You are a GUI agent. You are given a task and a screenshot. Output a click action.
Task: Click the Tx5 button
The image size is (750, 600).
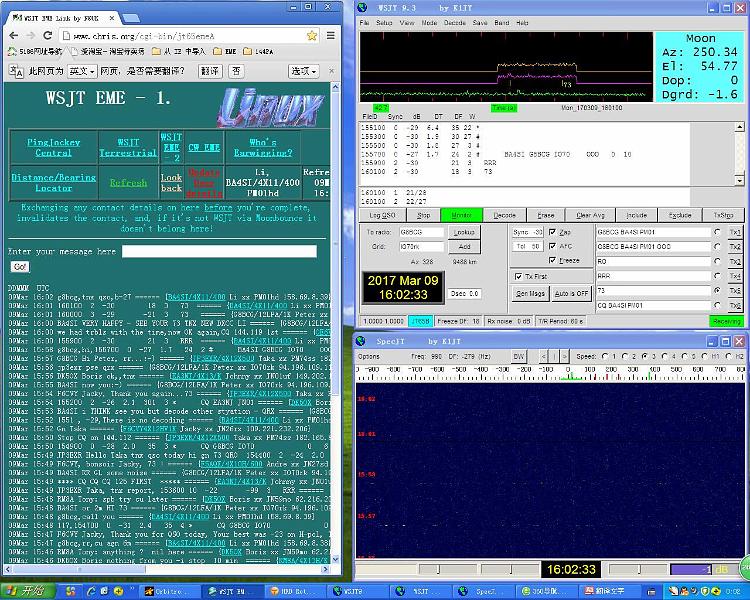[x=735, y=290]
